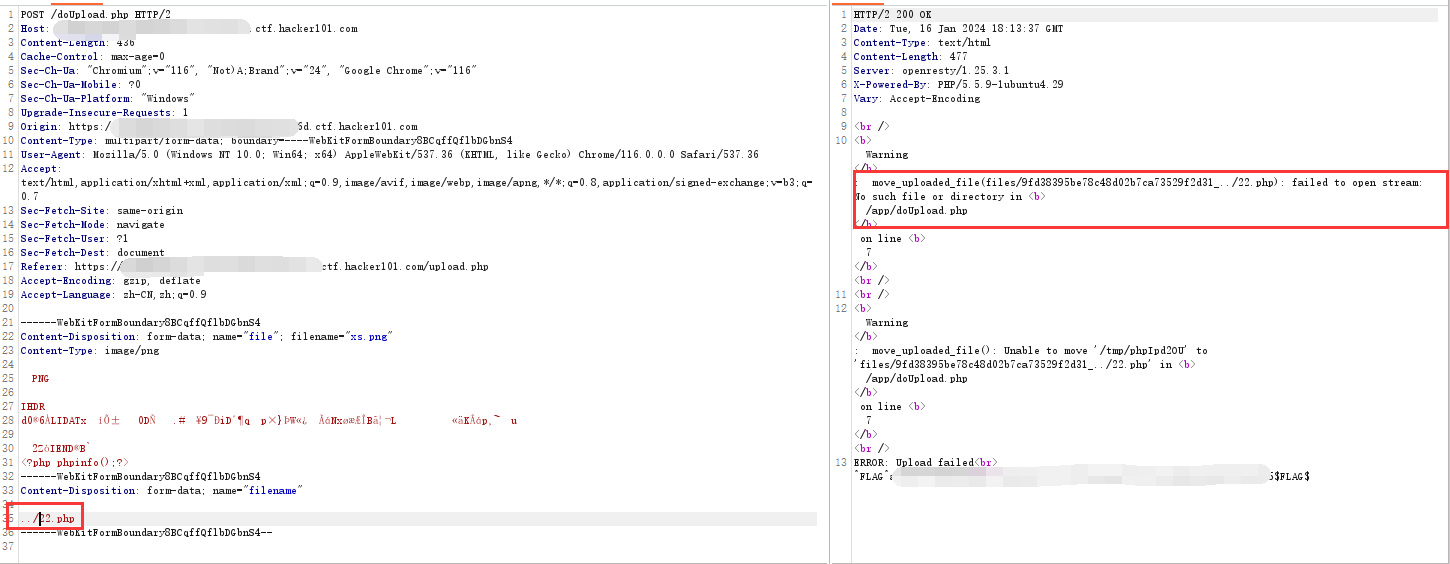Select the "Unable to move '/tmp/phpIpd2OU'" warning line
The width and height of the screenshot is (1450, 564).
click(1031, 351)
